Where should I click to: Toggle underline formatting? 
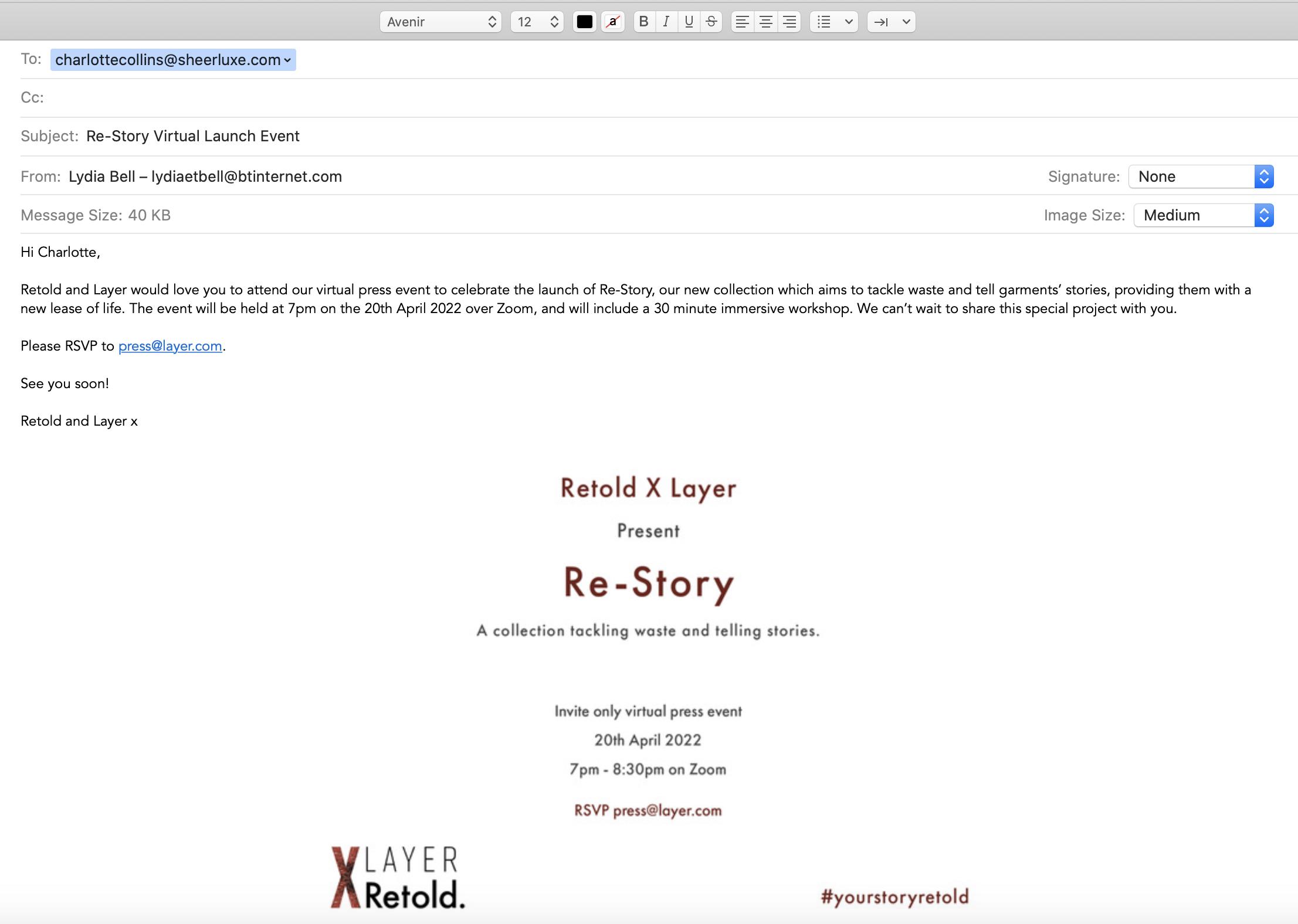(x=689, y=22)
